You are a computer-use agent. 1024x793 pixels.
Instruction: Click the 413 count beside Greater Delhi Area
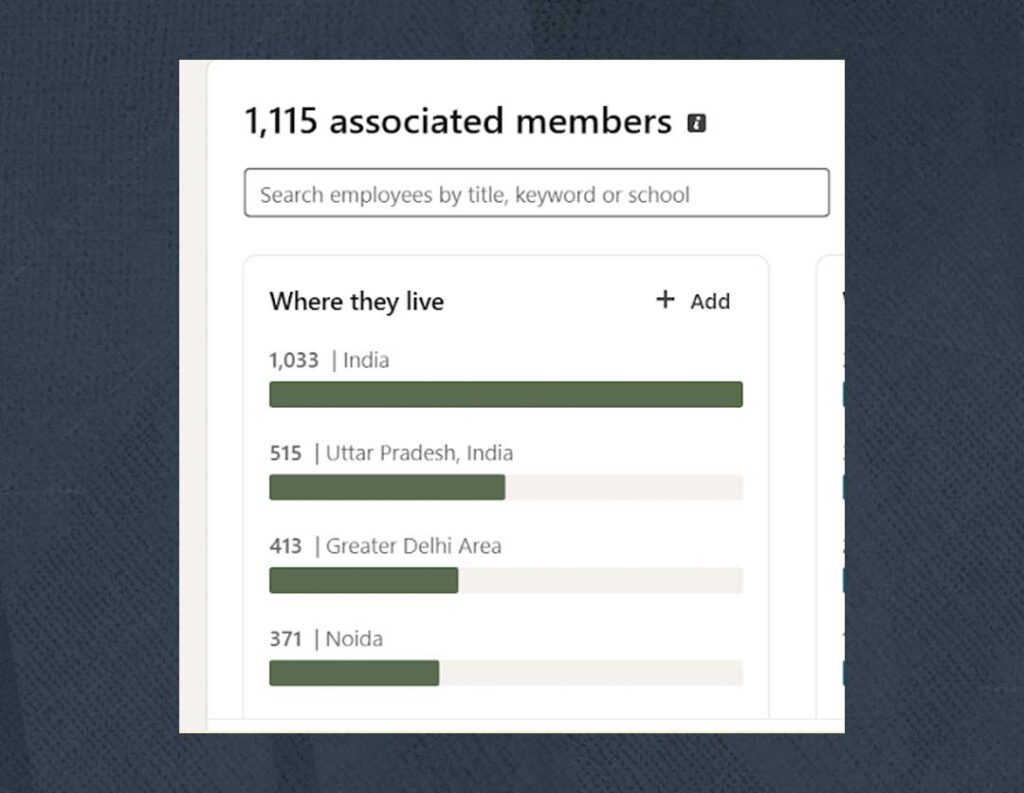286,546
